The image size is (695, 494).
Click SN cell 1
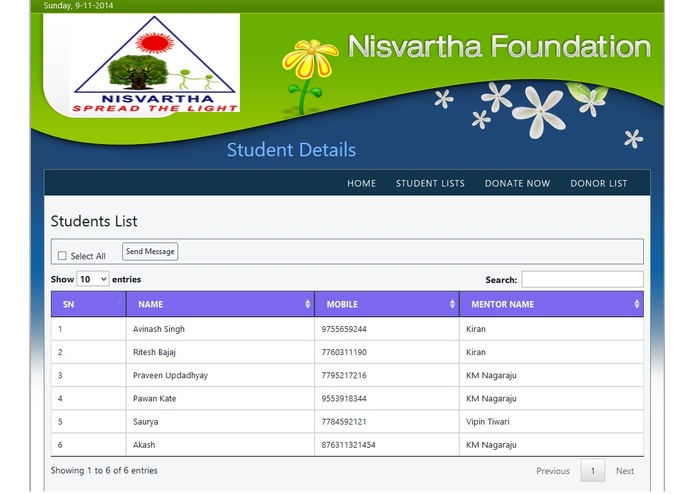point(89,329)
